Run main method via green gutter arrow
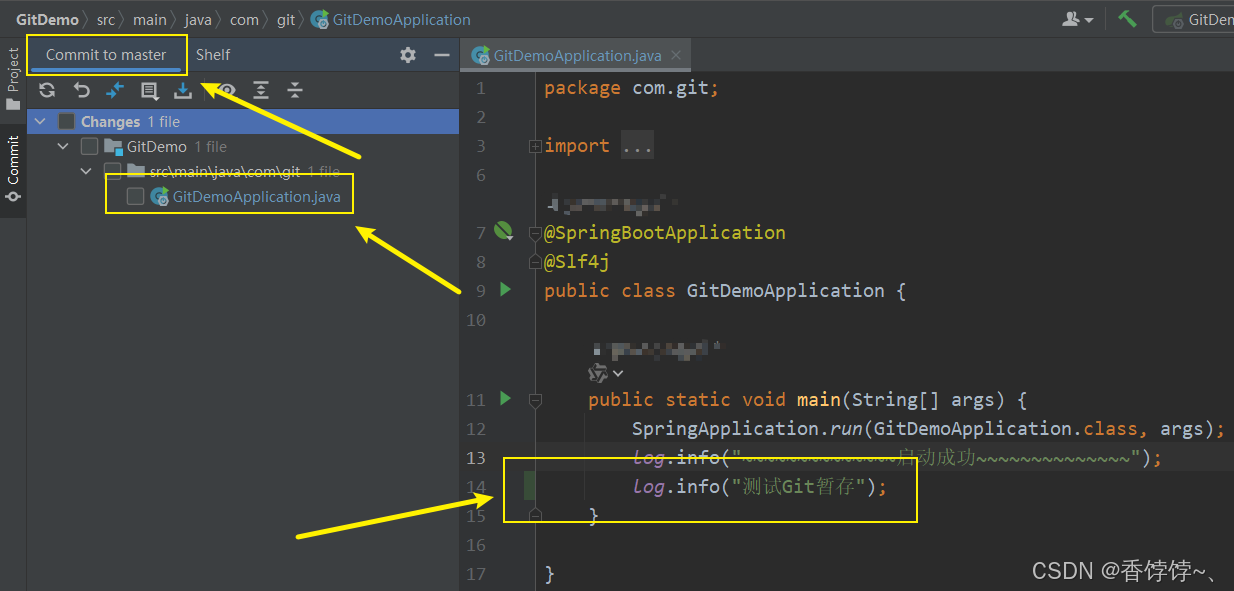This screenshot has width=1234, height=591. 505,399
